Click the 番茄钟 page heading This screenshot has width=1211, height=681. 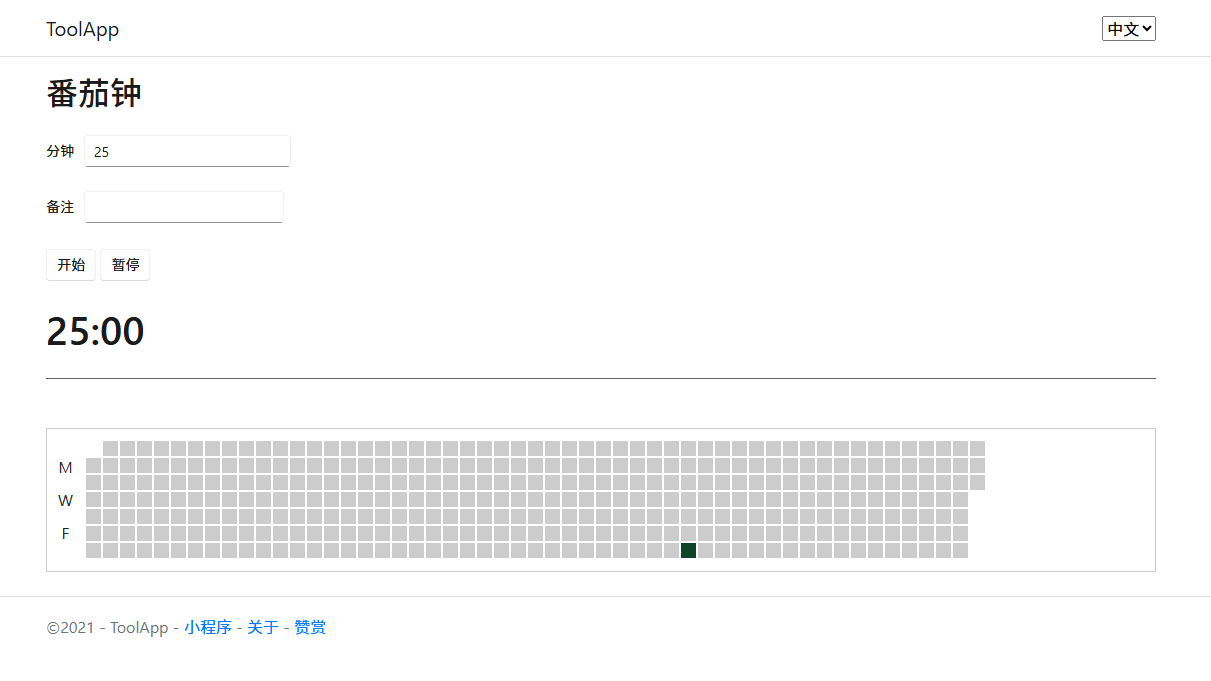pos(94,94)
